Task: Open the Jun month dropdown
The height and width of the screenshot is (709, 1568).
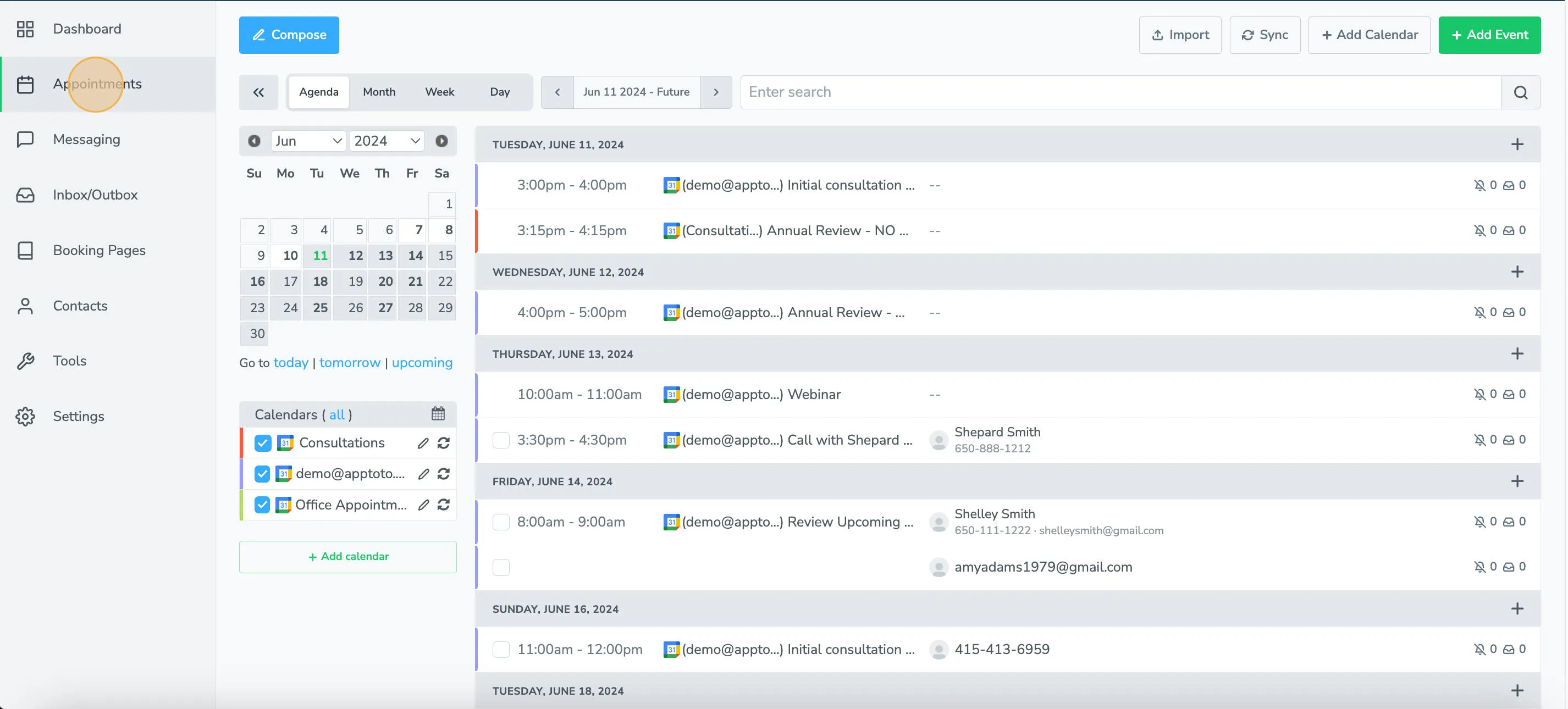Action: [x=308, y=141]
